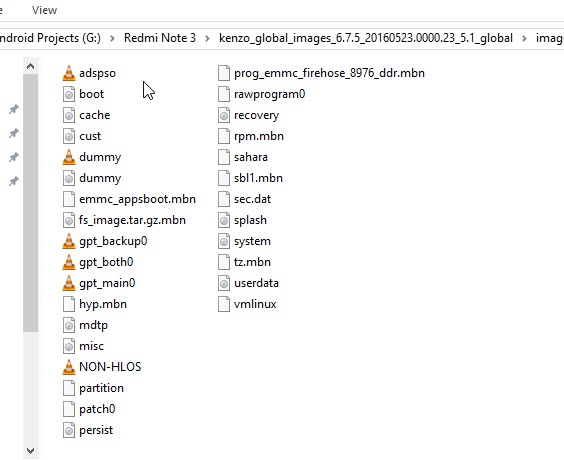The width and height of the screenshot is (564, 460).
Task: Select the patch0 blank file icon
Action: click(69, 409)
